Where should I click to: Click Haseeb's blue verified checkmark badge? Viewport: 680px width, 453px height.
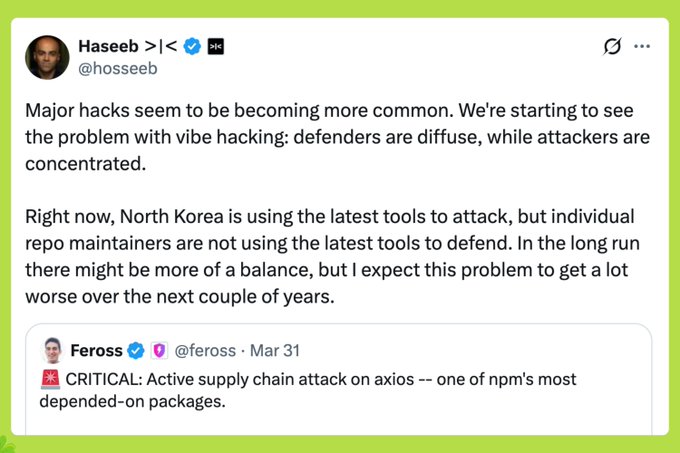click(193, 46)
